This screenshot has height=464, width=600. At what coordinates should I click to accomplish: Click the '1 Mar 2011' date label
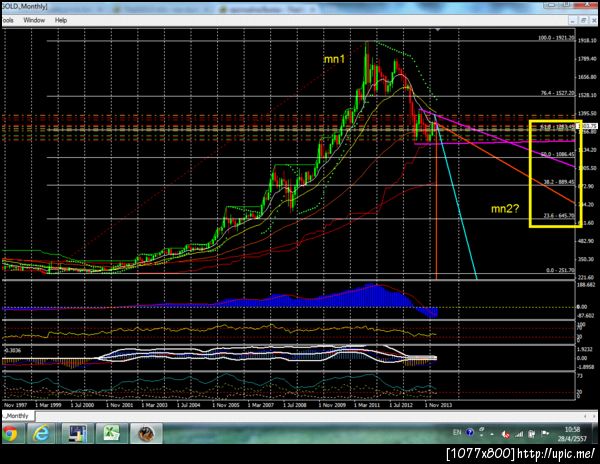[x=367, y=405]
